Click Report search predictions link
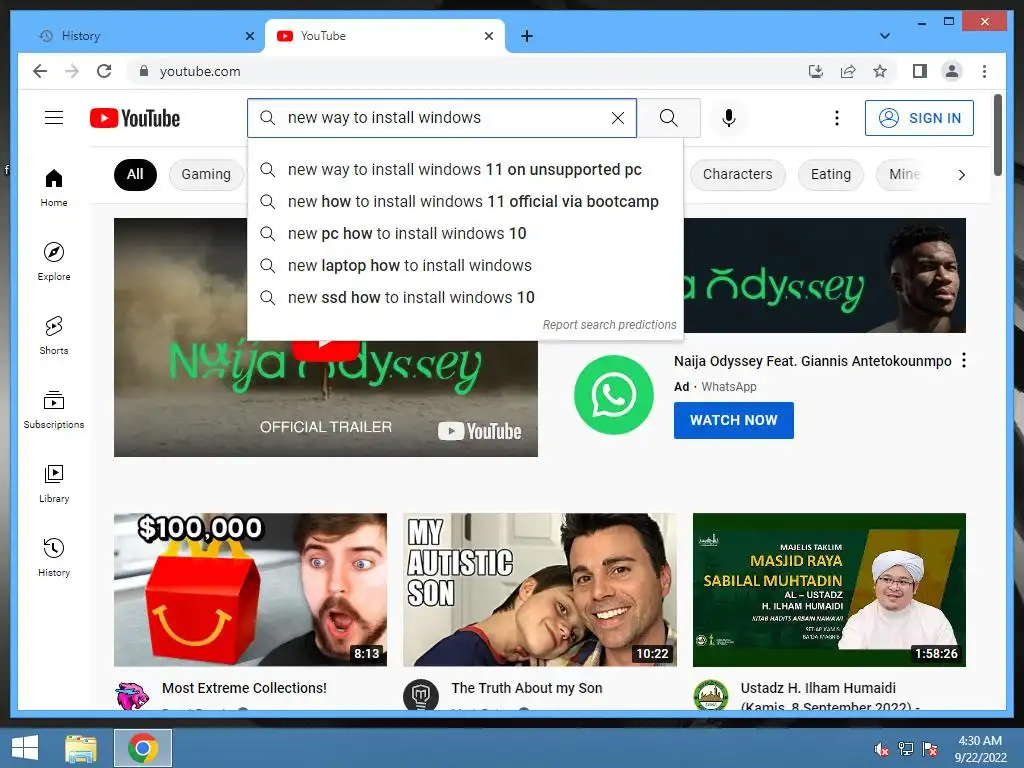This screenshot has width=1024, height=768. pyautogui.click(x=609, y=325)
